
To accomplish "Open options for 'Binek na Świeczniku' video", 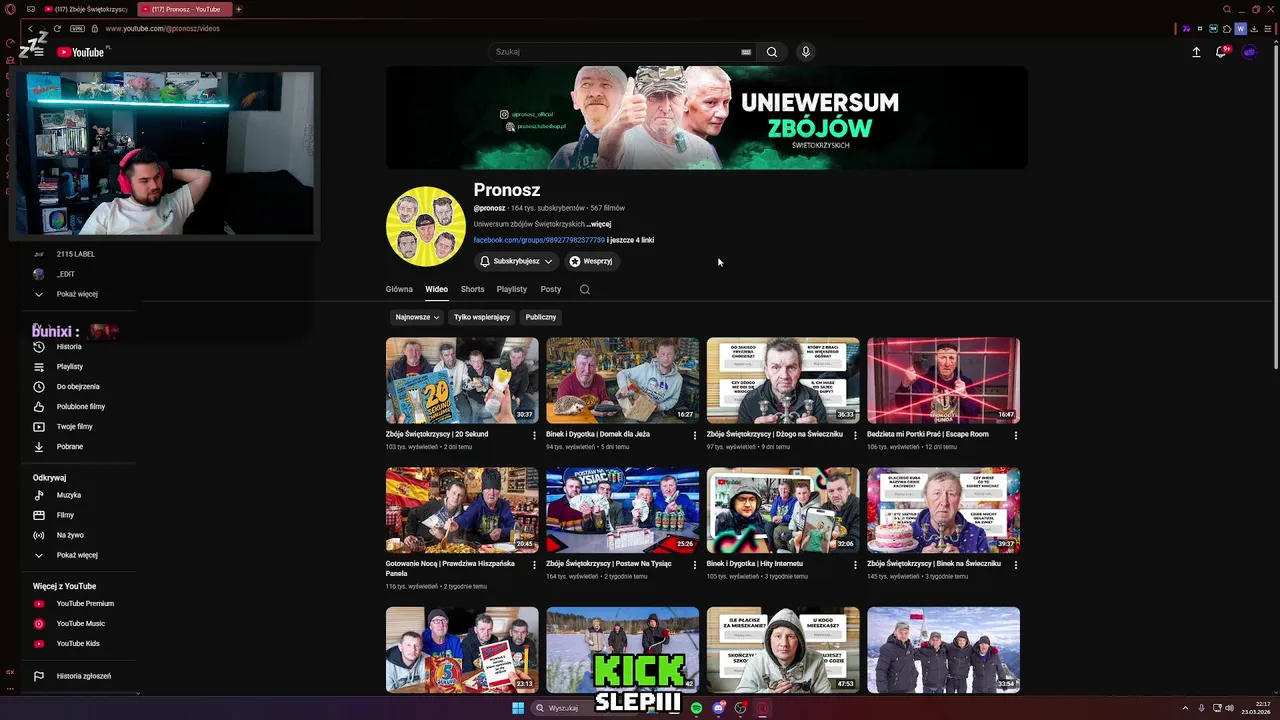I will click(1016, 564).
